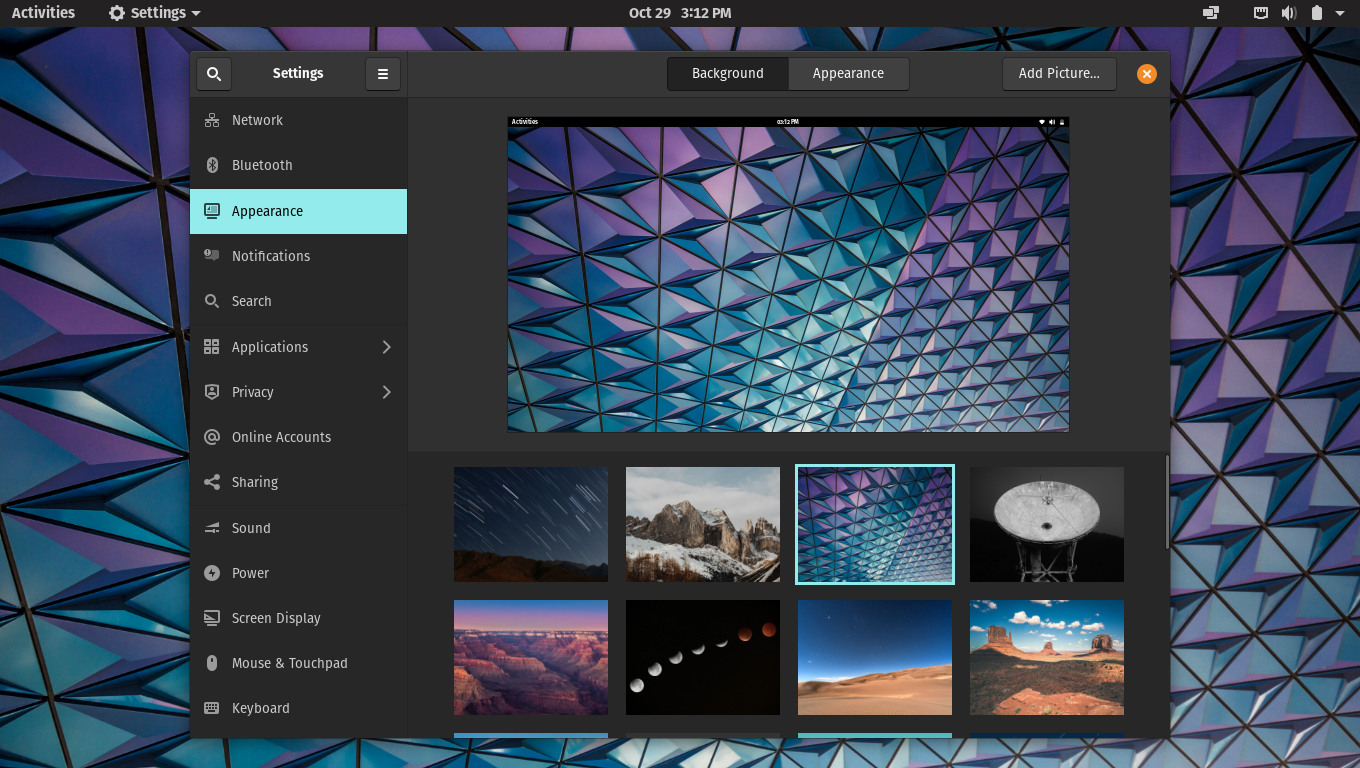Click the Notifications bell icon

tap(212, 256)
